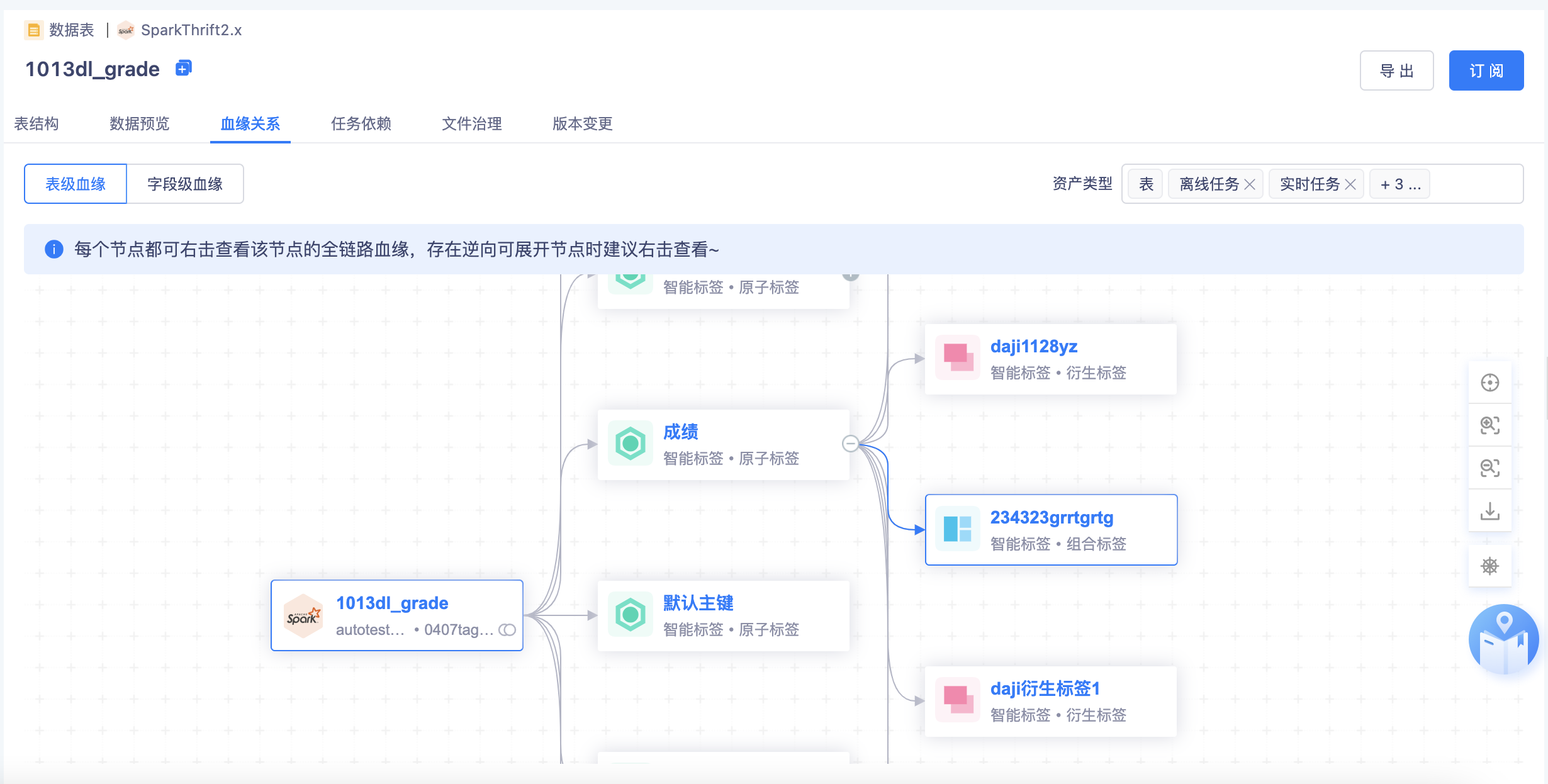Screen dimensions: 1548x784
Task: Click the 导出 button
Action: (1396, 70)
